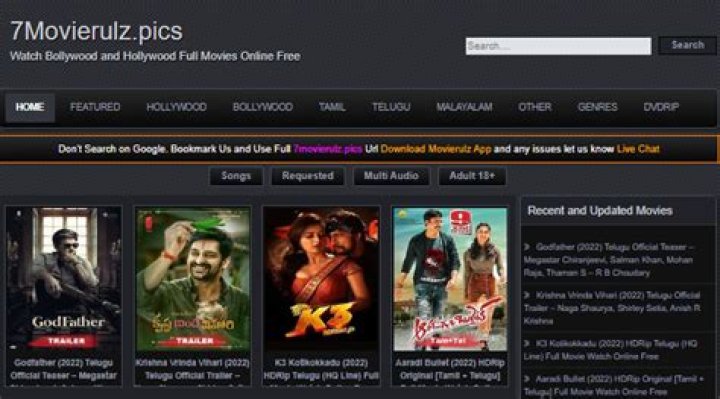Viewport: 720px width, 399px height.
Task: Open the K3 movie poster
Action: pos(321,279)
